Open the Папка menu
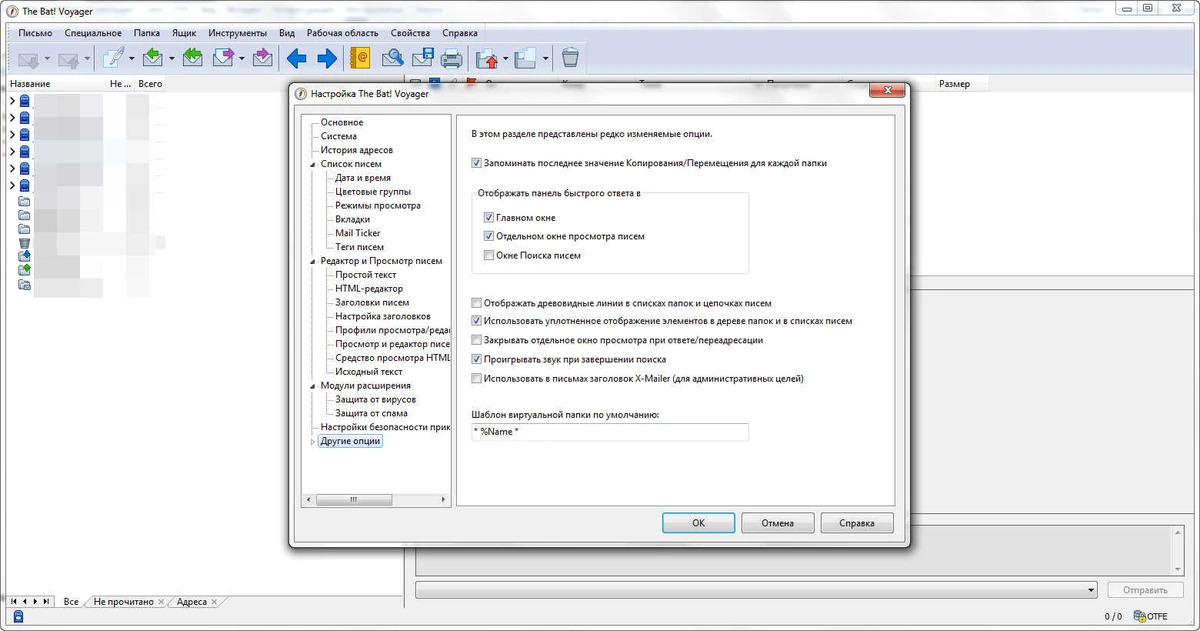Image resolution: width=1200 pixels, height=631 pixels. tap(147, 33)
